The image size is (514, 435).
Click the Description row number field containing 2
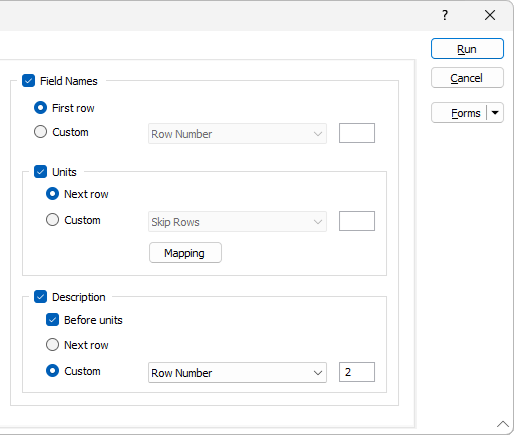tap(357, 372)
